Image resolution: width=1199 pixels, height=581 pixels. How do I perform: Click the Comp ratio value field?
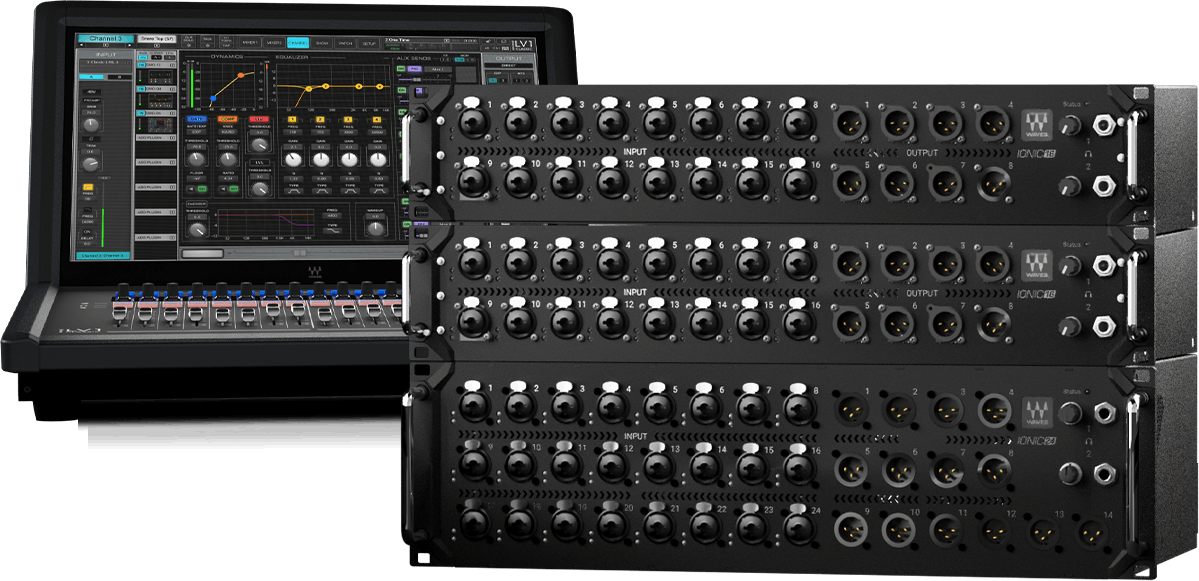click(x=228, y=179)
